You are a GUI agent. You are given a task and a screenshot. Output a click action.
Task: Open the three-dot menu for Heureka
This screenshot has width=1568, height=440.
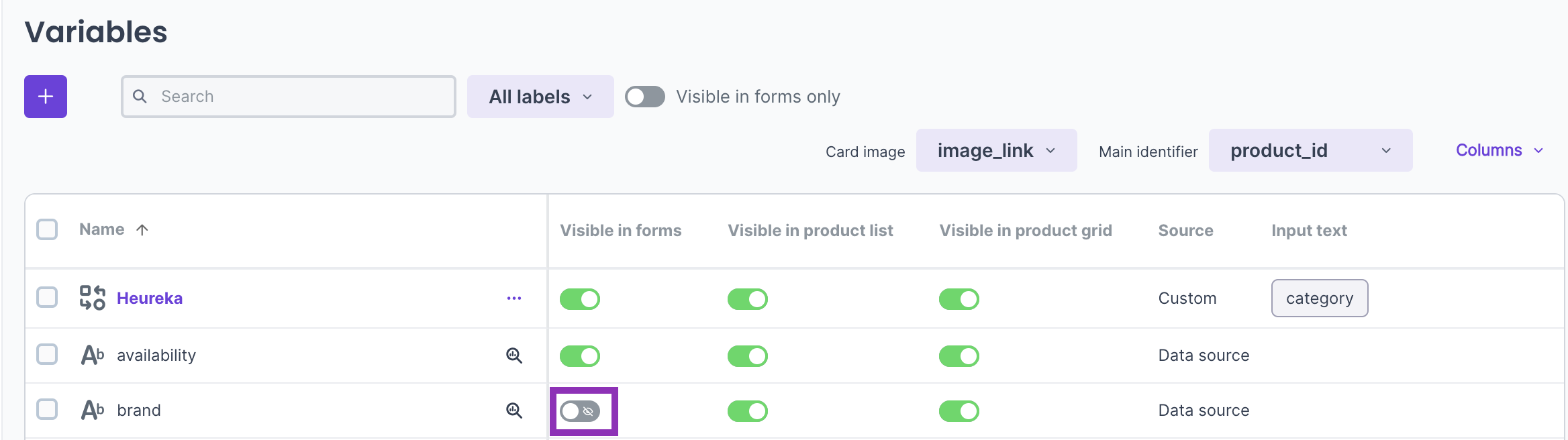(514, 298)
